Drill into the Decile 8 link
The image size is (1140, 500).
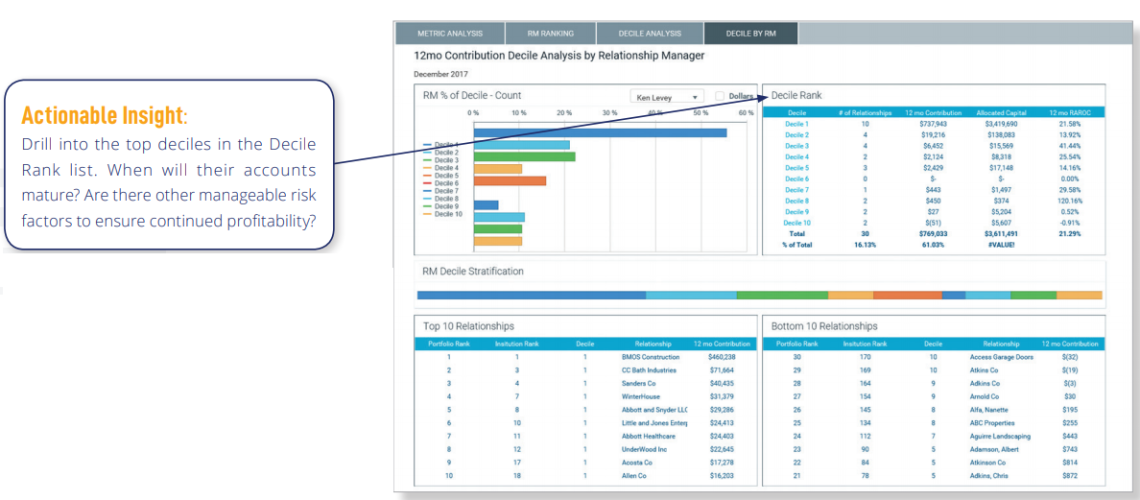[797, 201]
